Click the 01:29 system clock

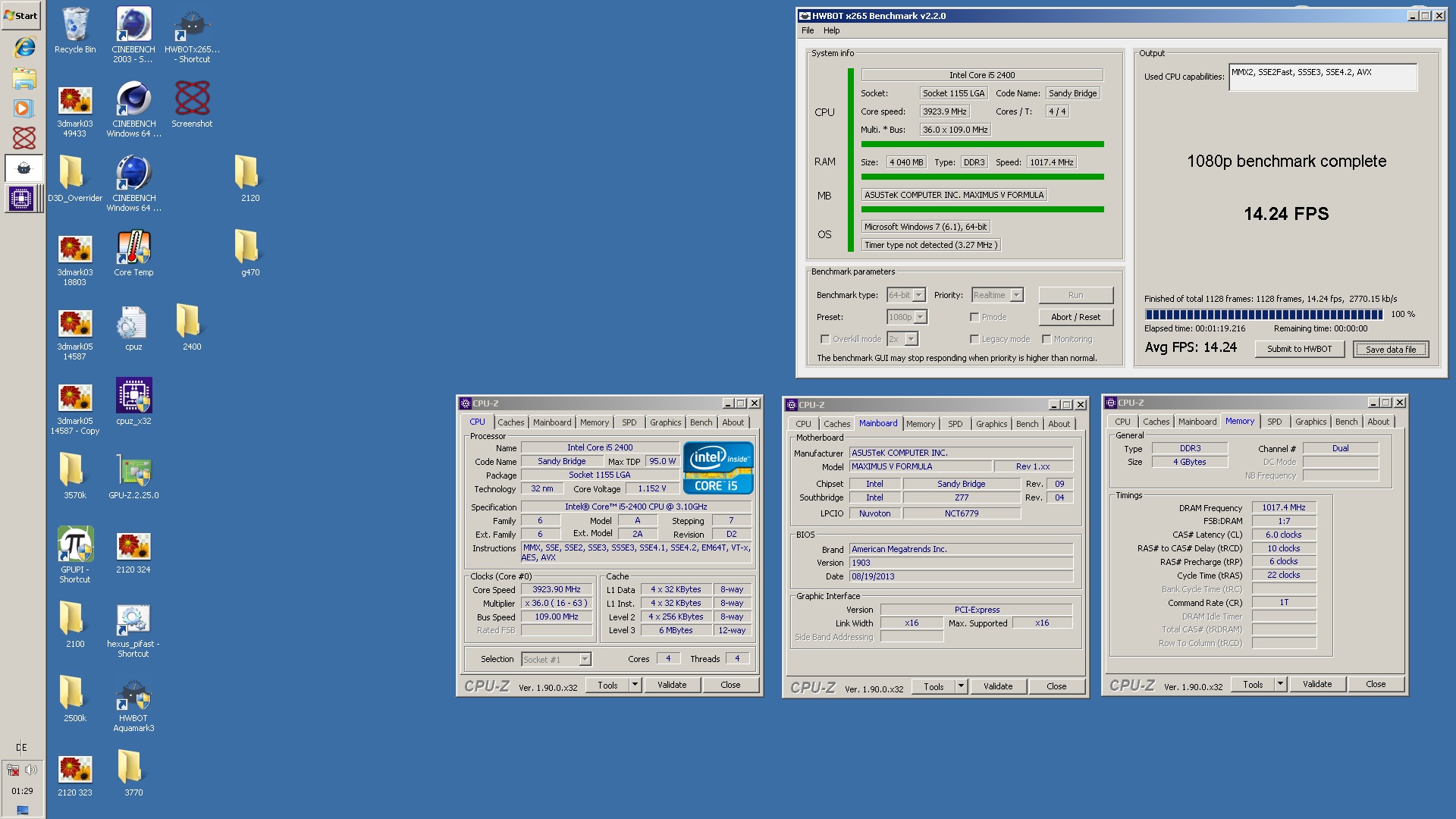click(x=22, y=791)
